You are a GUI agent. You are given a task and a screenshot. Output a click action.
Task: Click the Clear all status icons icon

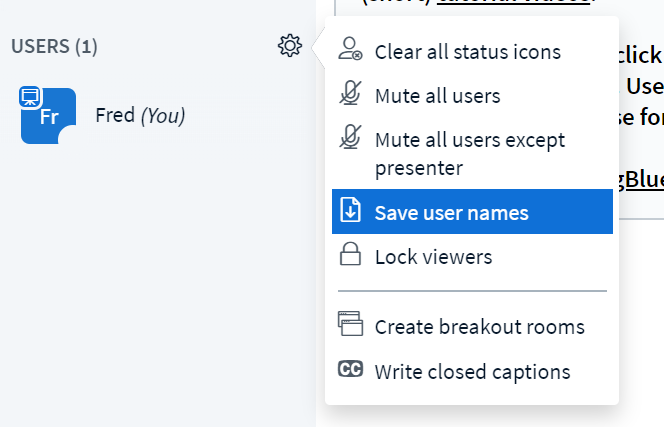350,50
